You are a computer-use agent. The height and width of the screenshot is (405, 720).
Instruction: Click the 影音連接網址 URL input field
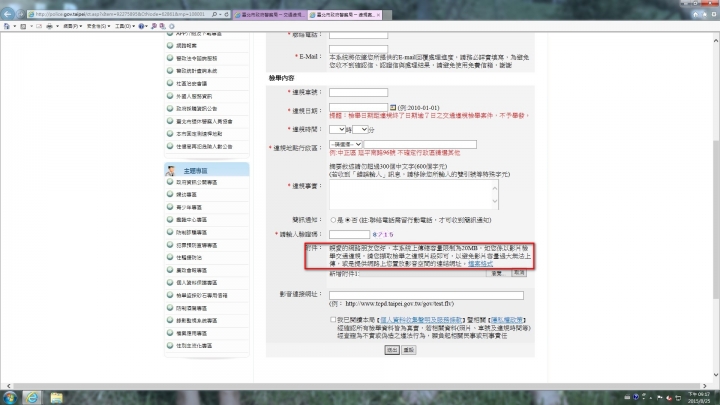tap(426, 295)
